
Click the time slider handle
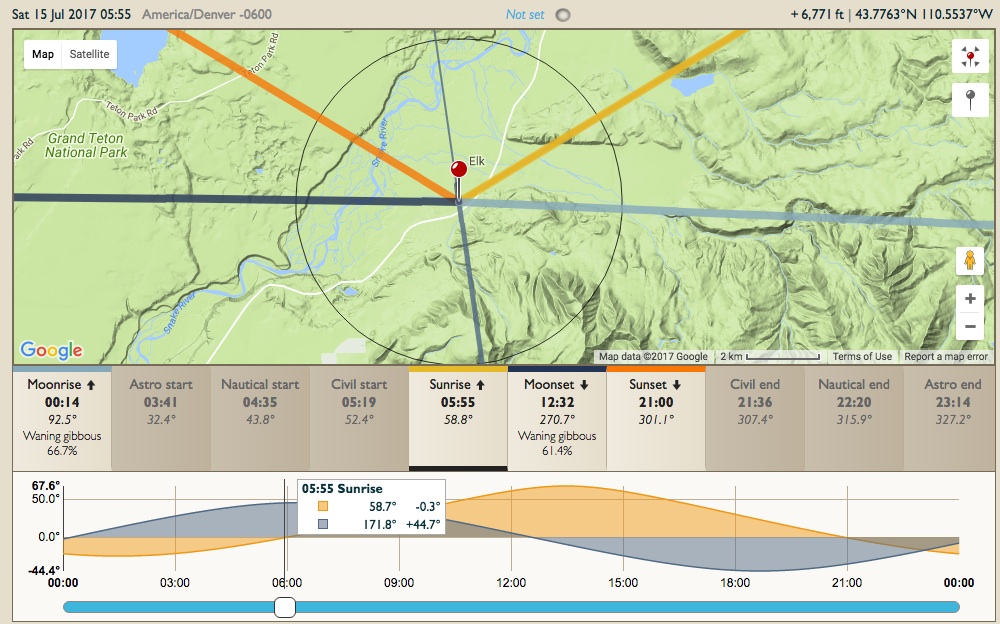tap(285, 607)
